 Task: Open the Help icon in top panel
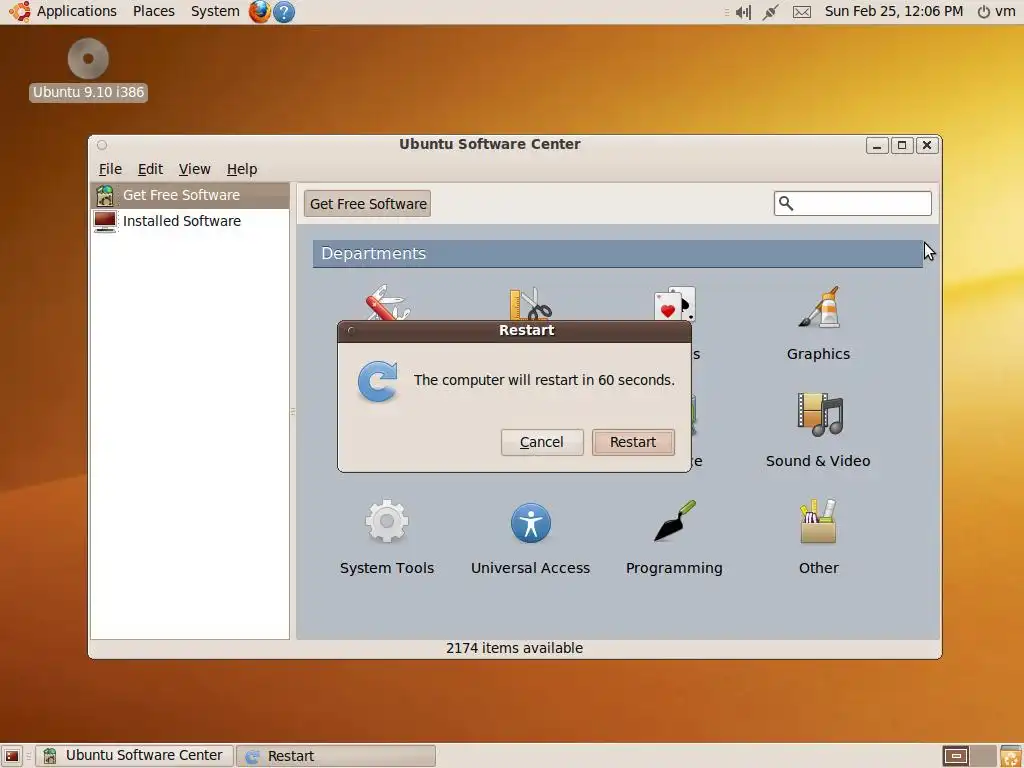pyautogui.click(x=283, y=12)
